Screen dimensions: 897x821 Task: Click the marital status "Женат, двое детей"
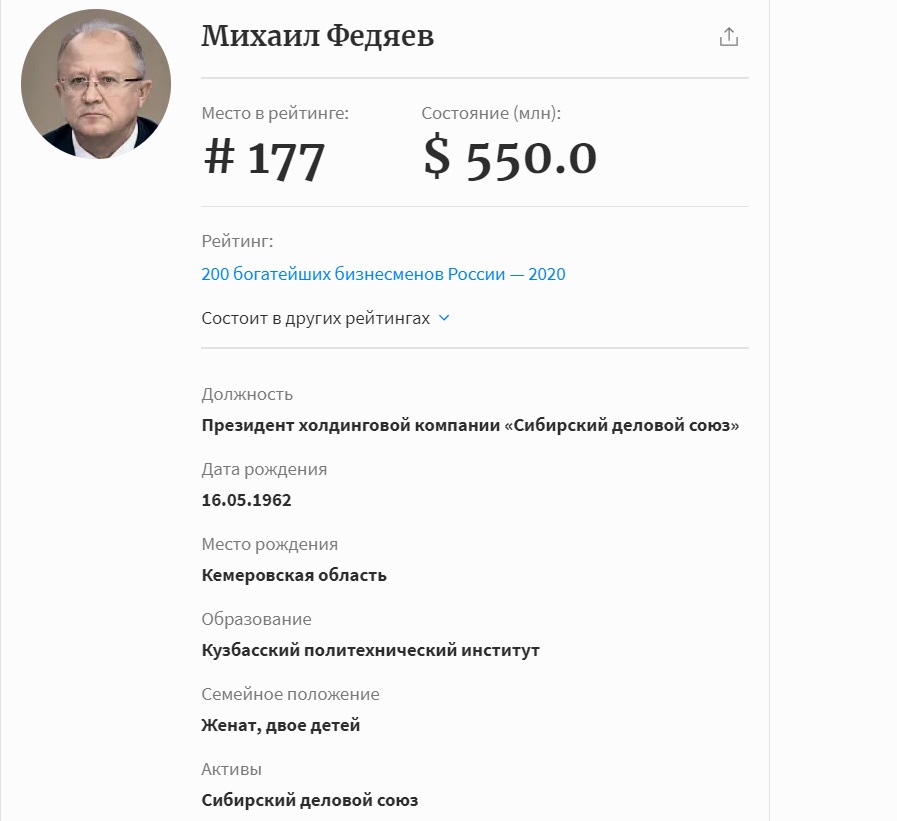pos(280,725)
